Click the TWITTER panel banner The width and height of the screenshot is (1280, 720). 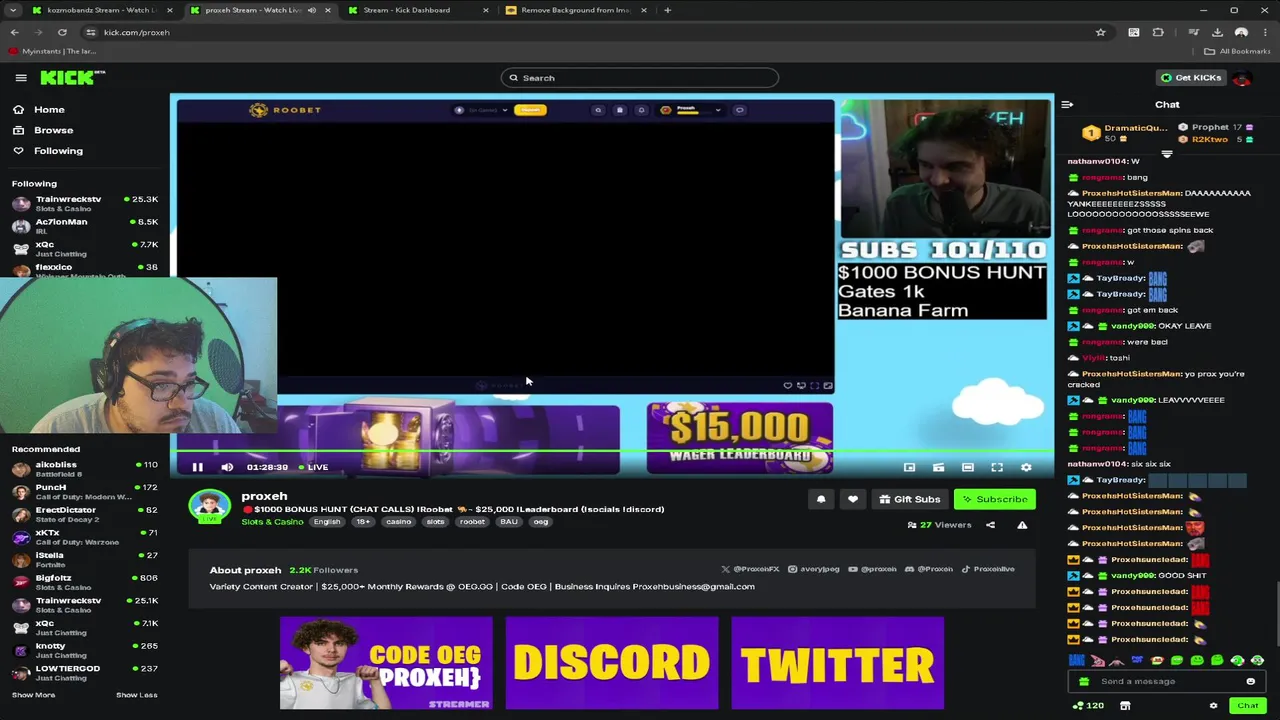click(838, 663)
